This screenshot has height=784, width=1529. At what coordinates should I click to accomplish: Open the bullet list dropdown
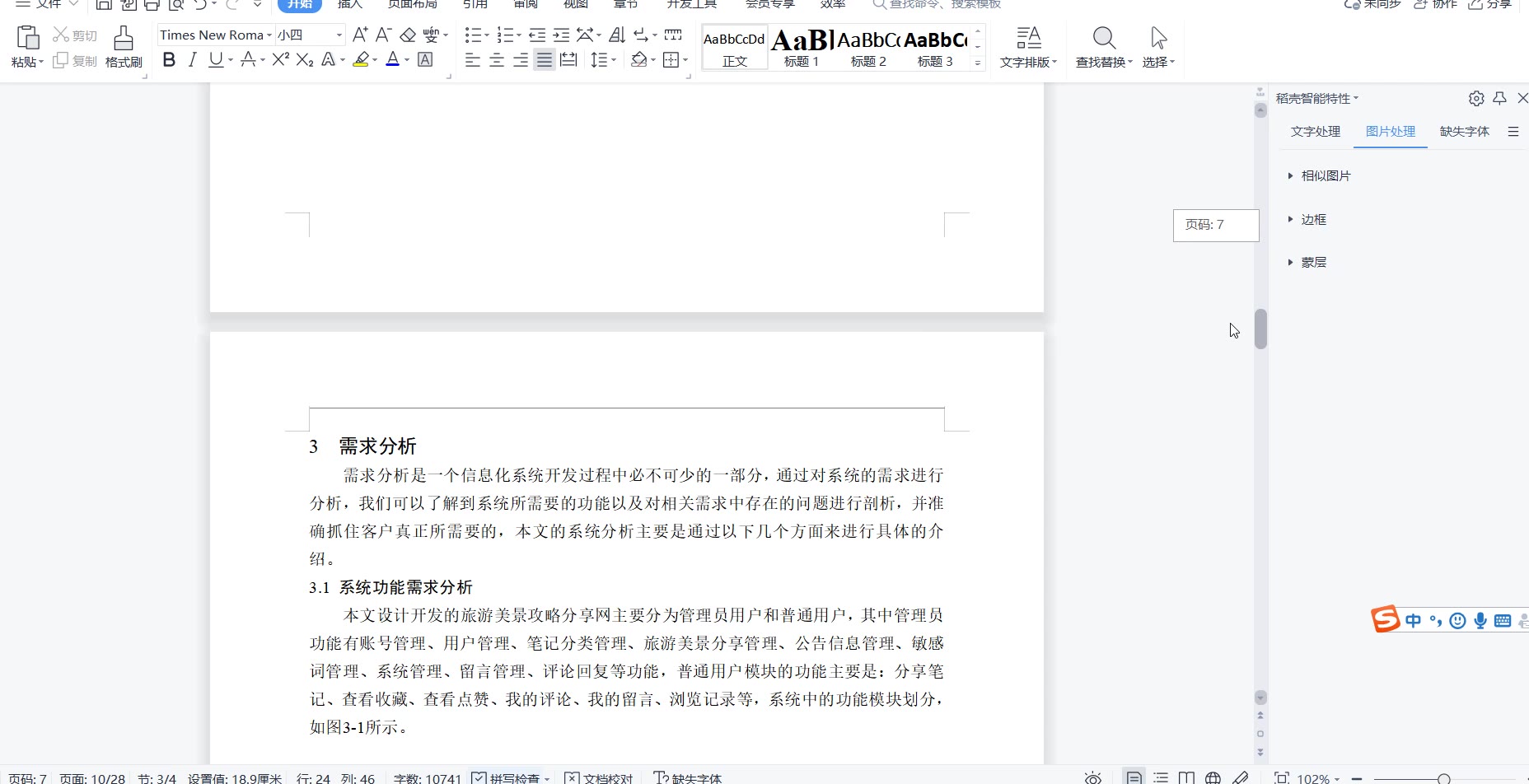tap(485, 35)
